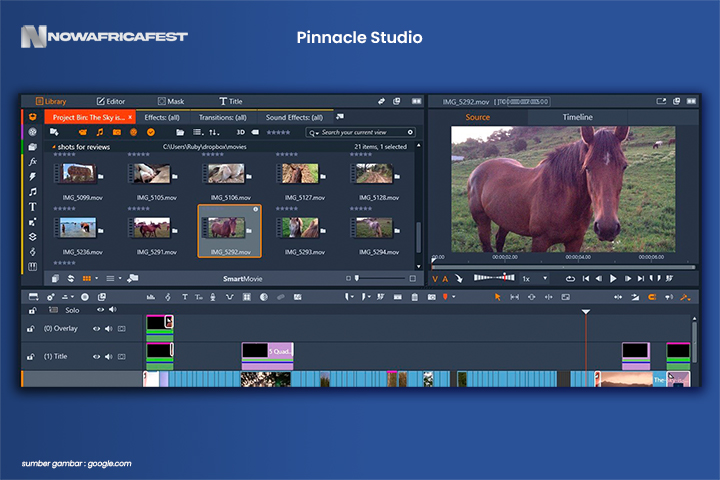The height and width of the screenshot is (480, 720).
Task: Open the ScoreFitter clef sidebar icon
Action: (x=33, y=252)
